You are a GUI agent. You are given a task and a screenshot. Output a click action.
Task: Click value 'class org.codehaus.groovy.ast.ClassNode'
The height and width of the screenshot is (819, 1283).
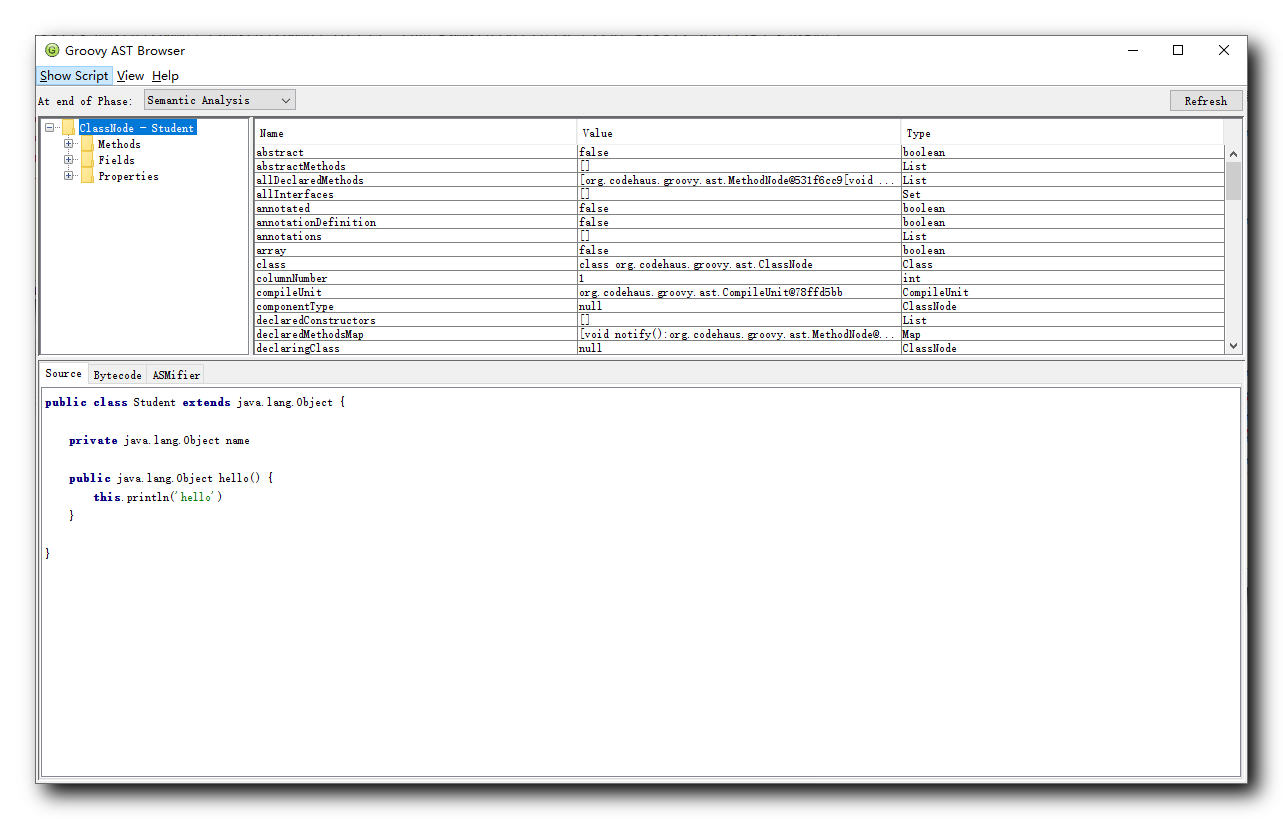[696, 264]
